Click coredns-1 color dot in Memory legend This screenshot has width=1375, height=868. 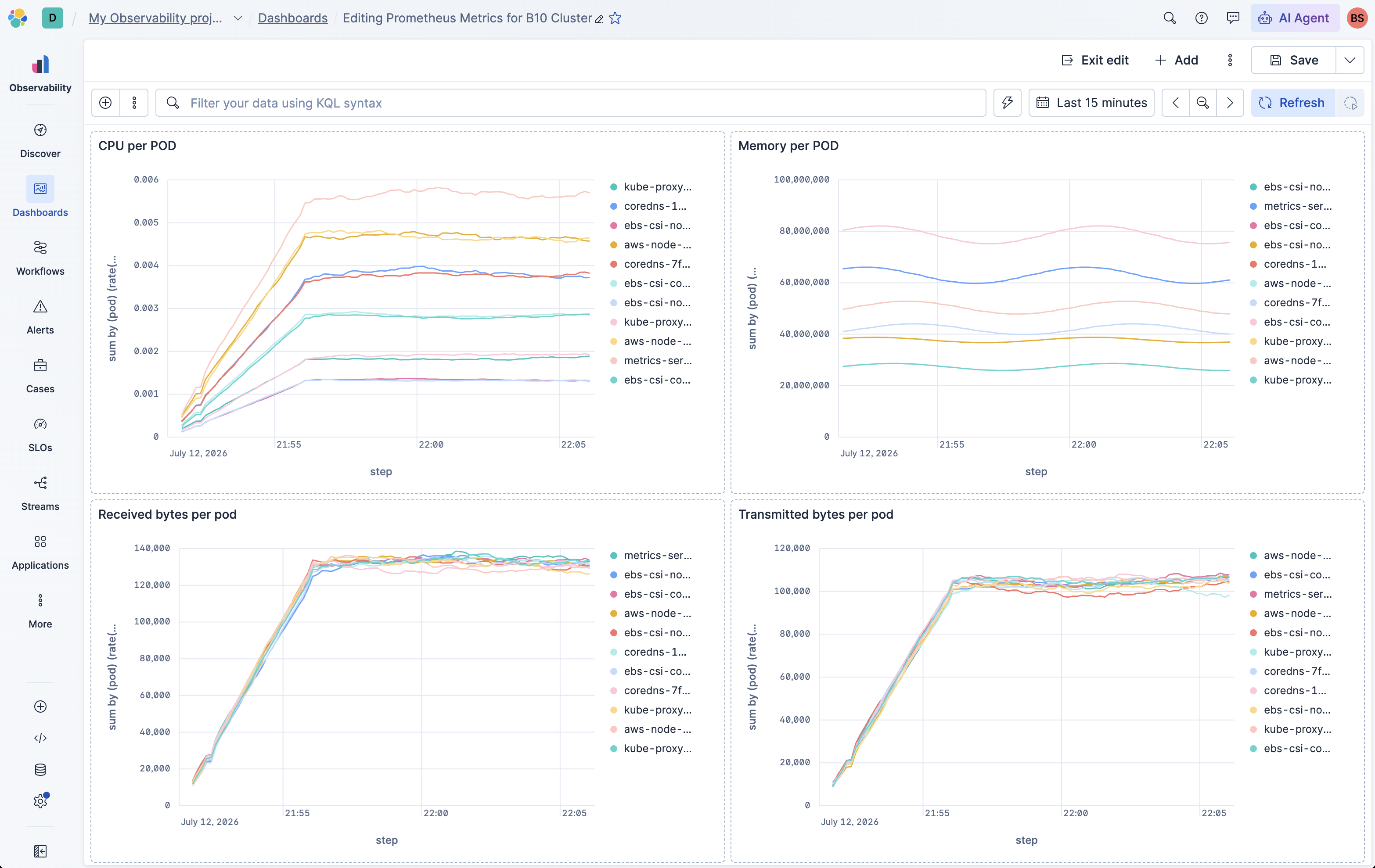(1253, 264)
